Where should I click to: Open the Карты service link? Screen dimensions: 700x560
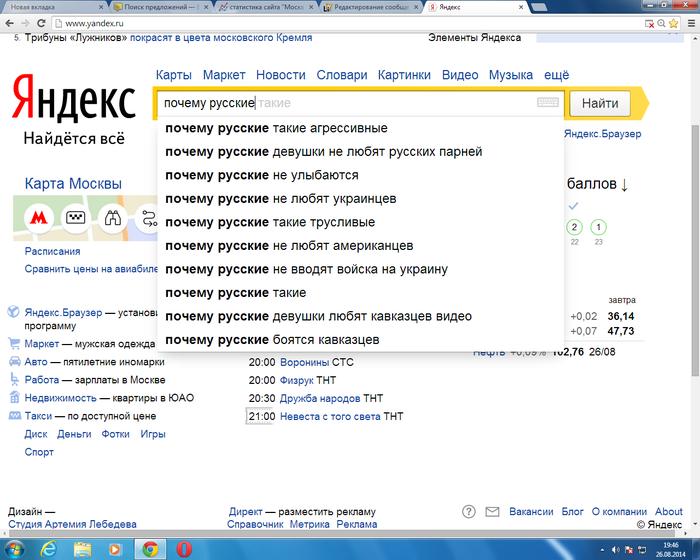point(174,75)
